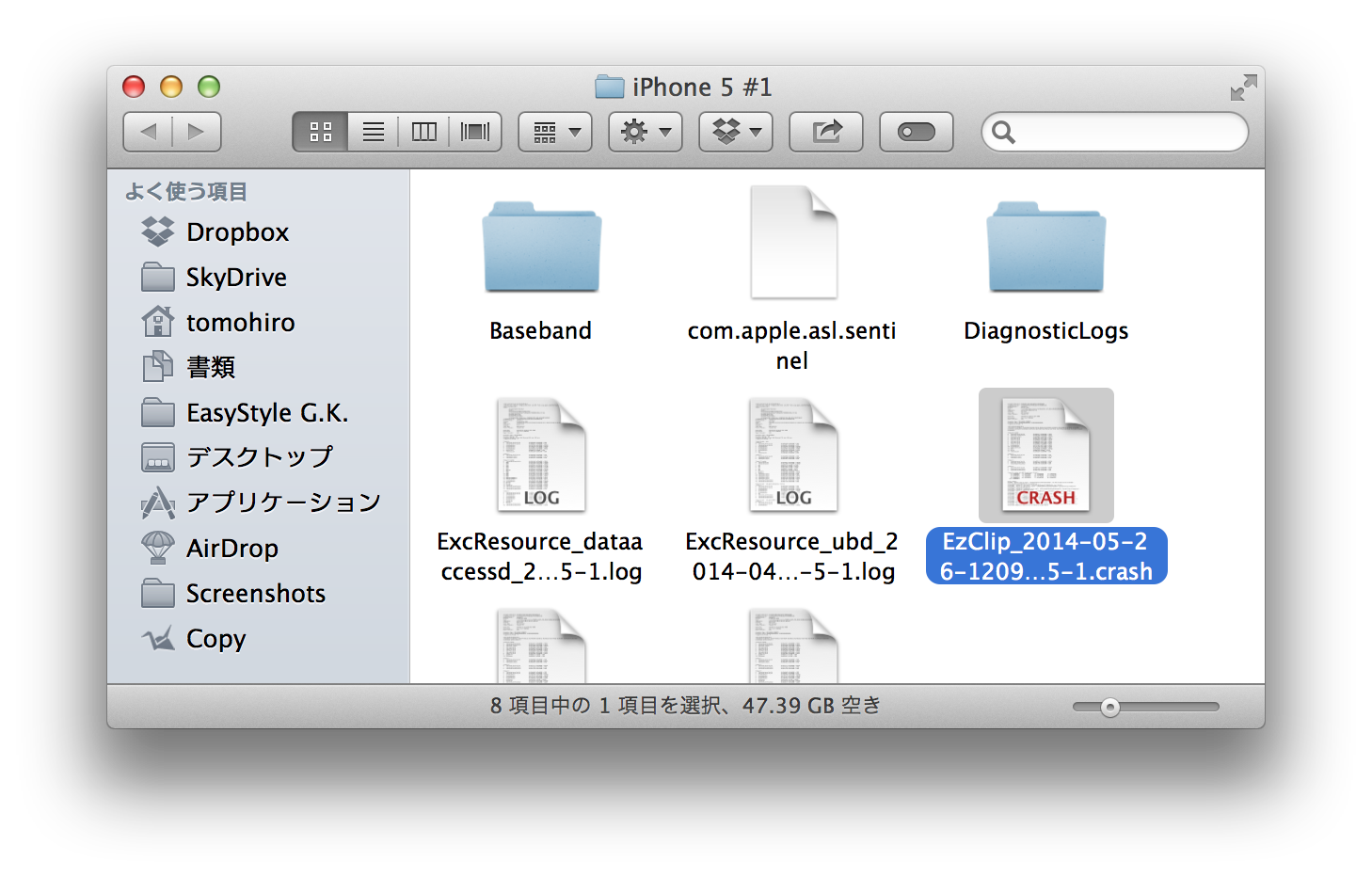Image resolution: width=1372 pixels, height=877 pixels.
Task: Switch to list view
Action: pyautogui.click(x=373, y=132)
